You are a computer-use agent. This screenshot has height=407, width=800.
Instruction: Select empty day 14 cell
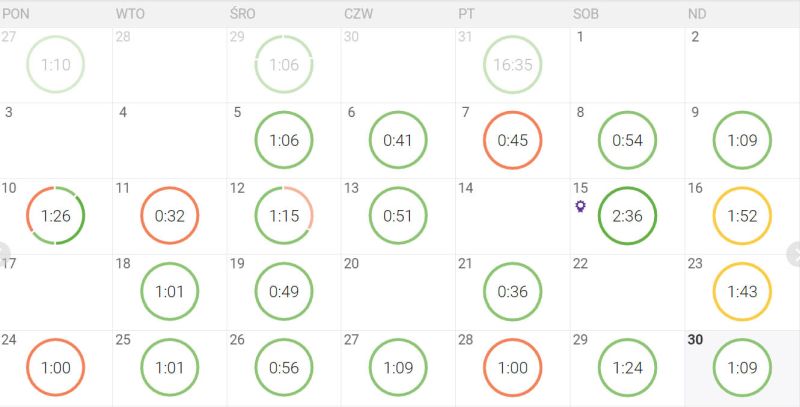[x=512, y=216]
